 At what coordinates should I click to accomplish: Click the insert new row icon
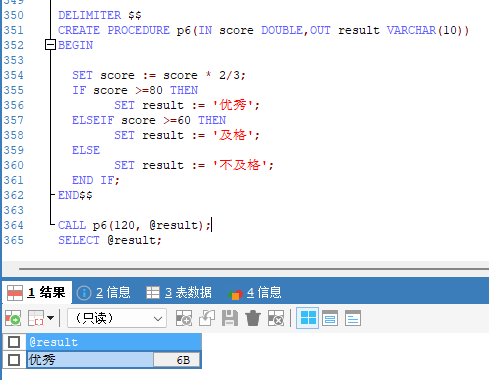pos(184,318)
